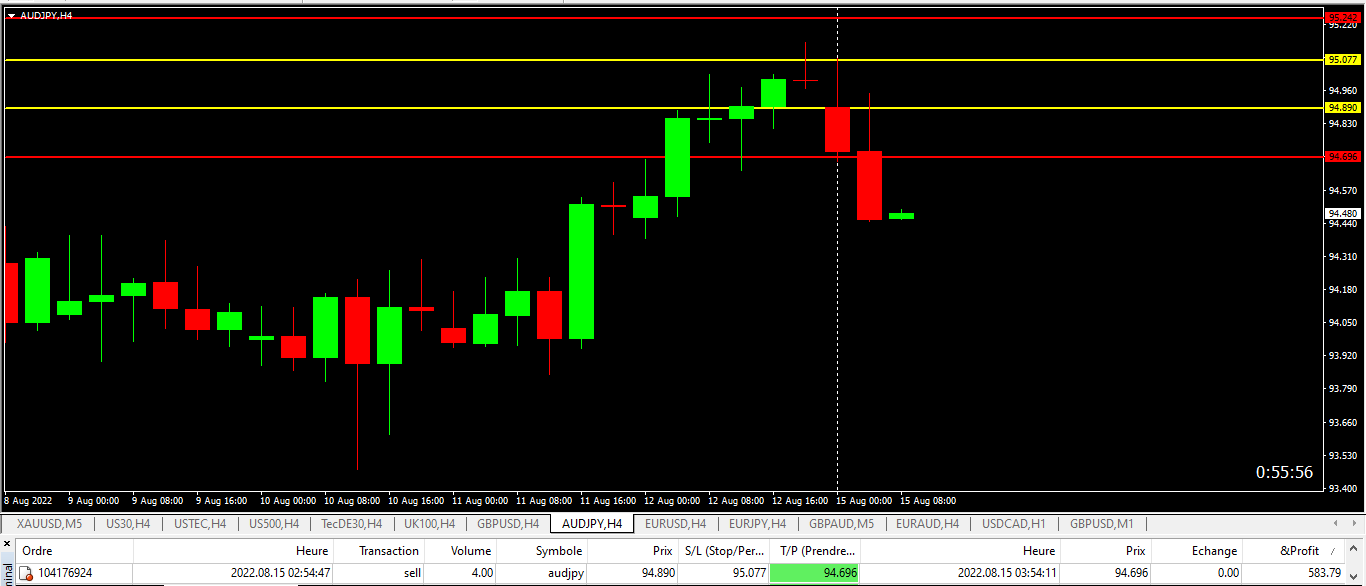Viewport: 1366px width, 586px height.
Task: Switch to the US500,H4 chart tab
Action: tap(274, 523)
